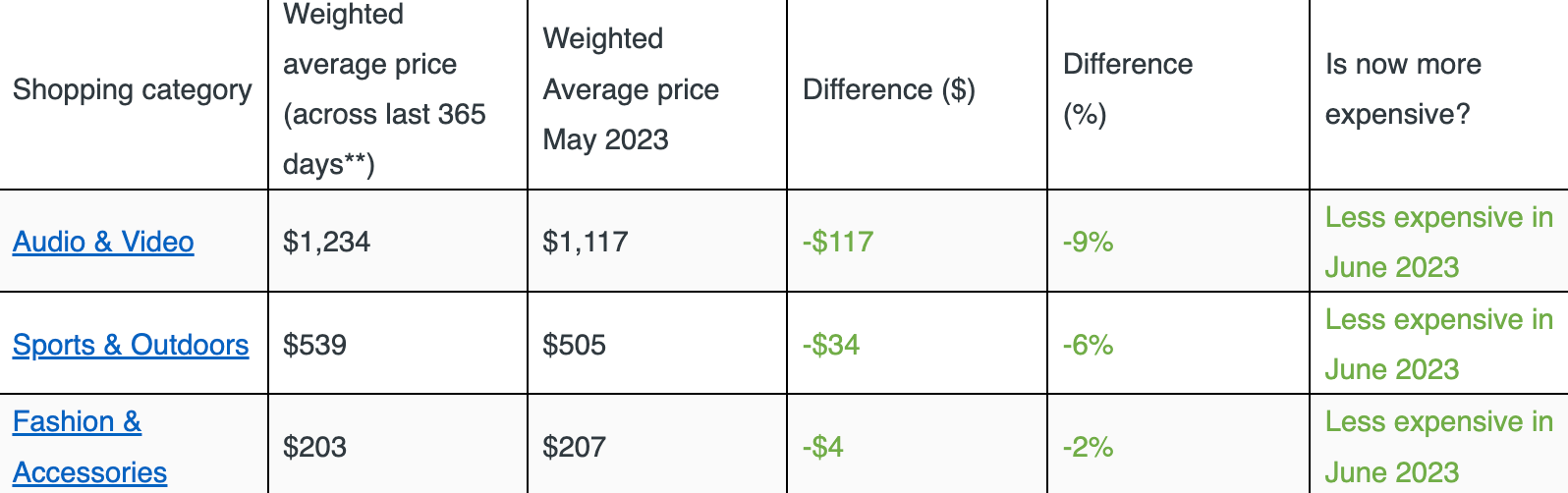
Task: Open the Sports & Outdoors category link
Action: tap(131, 345)
